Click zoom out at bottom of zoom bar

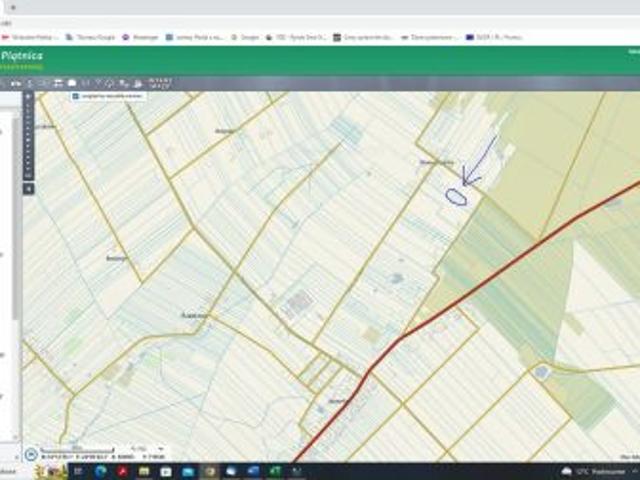tap(29, 176)
